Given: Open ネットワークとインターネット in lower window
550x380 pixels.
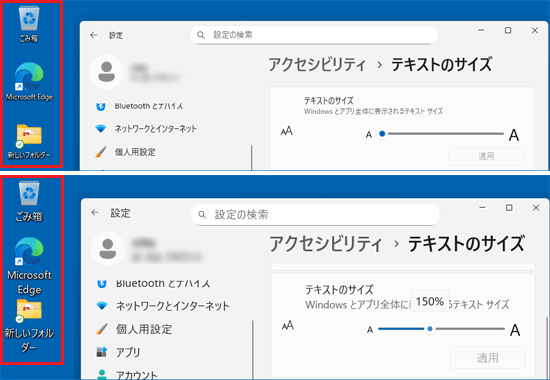Looking at the screenshot, I should click(173, 306).
